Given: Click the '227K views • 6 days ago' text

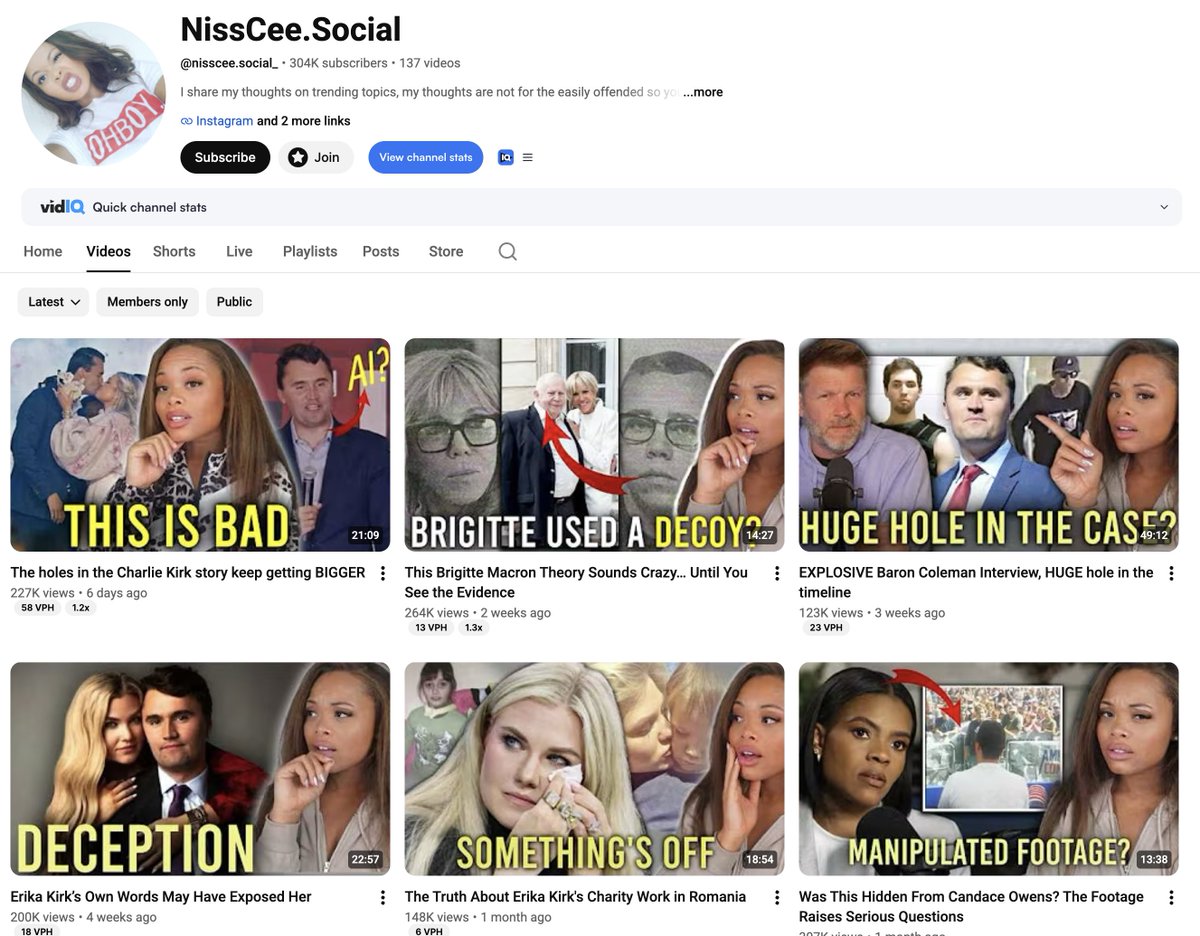Looking at the screenshot, I should (79, 593).
